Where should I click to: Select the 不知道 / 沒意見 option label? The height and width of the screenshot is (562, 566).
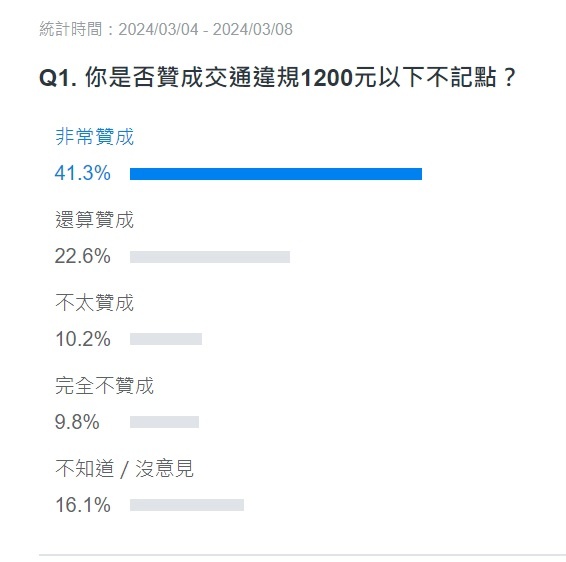coord(125,469)
